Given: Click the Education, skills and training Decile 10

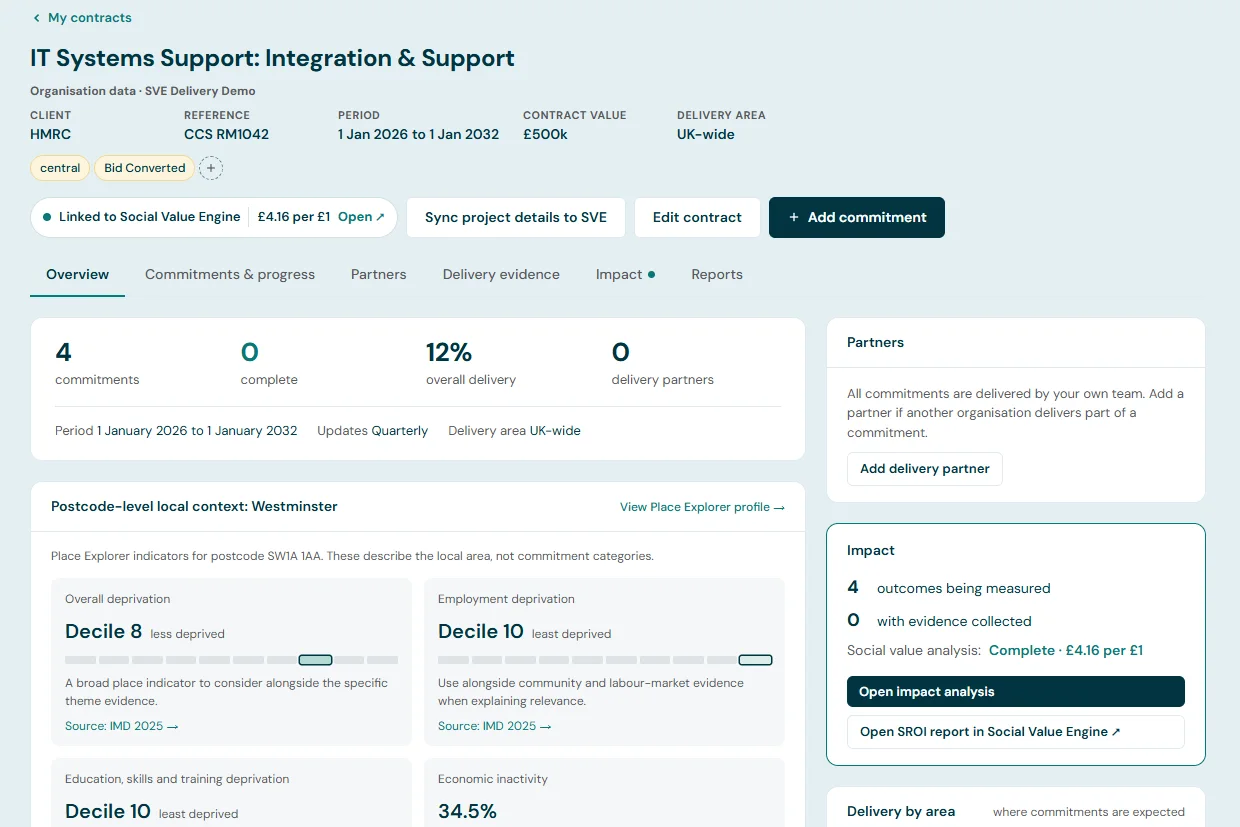Looking at the screenshot, I should point(108,811).
